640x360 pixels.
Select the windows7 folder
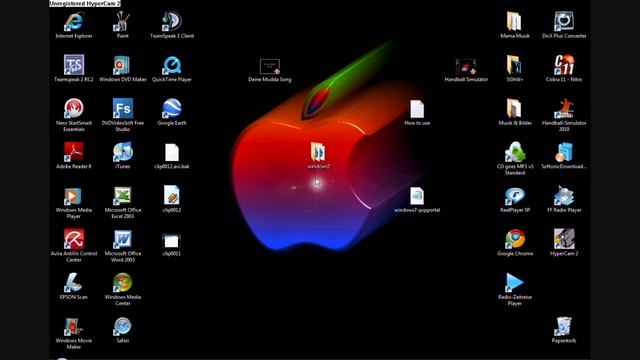pyautogui.click(x=318, y=152)
